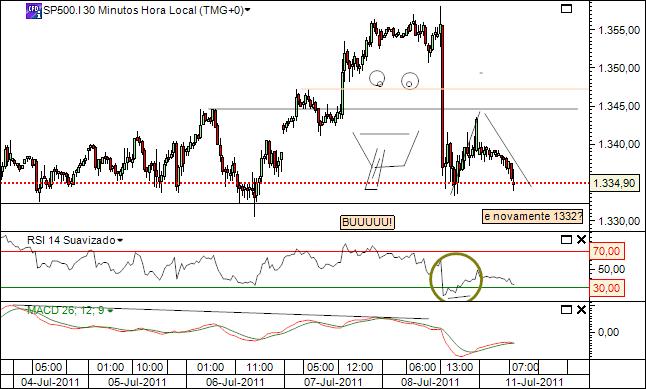Click the 1.345,00 price axis label
The width and height of the screenshot is (646, 389).
(x=619, y=106)
